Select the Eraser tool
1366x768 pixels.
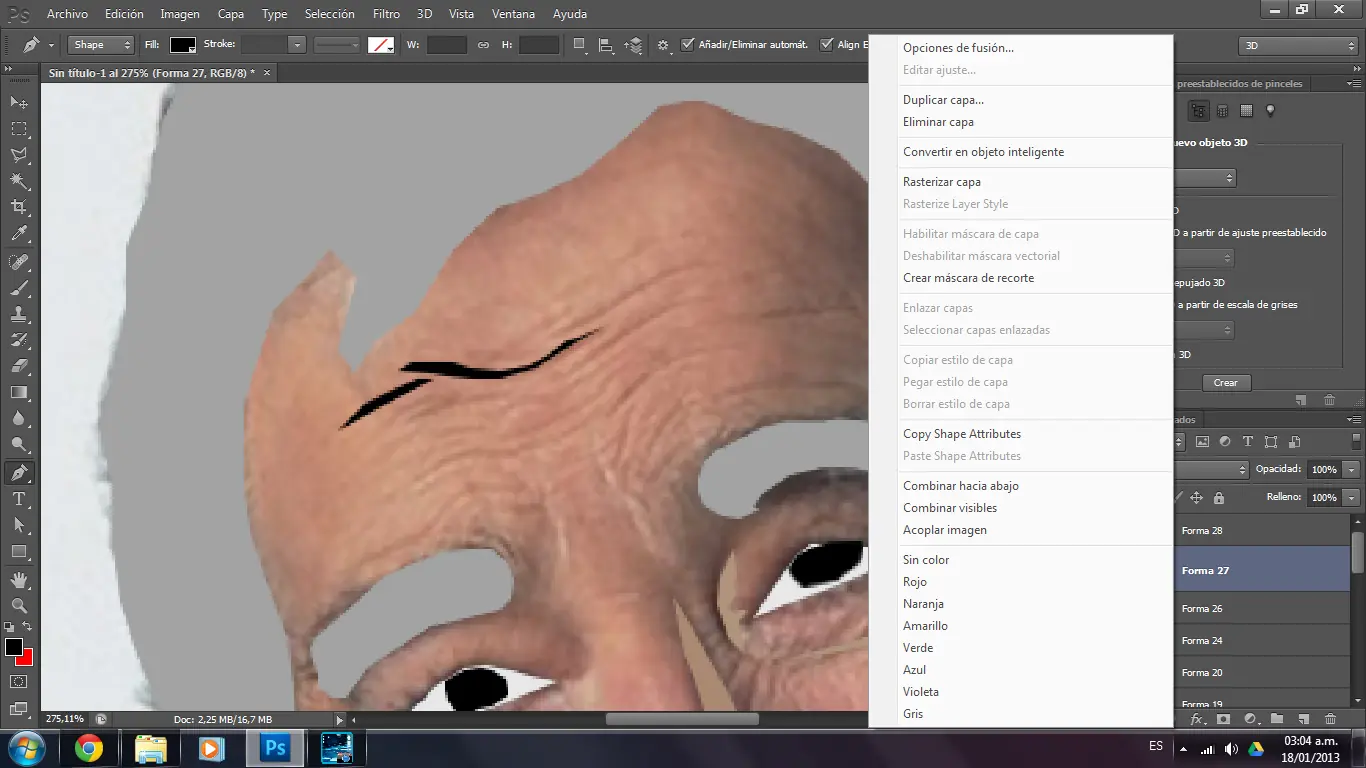19,366
